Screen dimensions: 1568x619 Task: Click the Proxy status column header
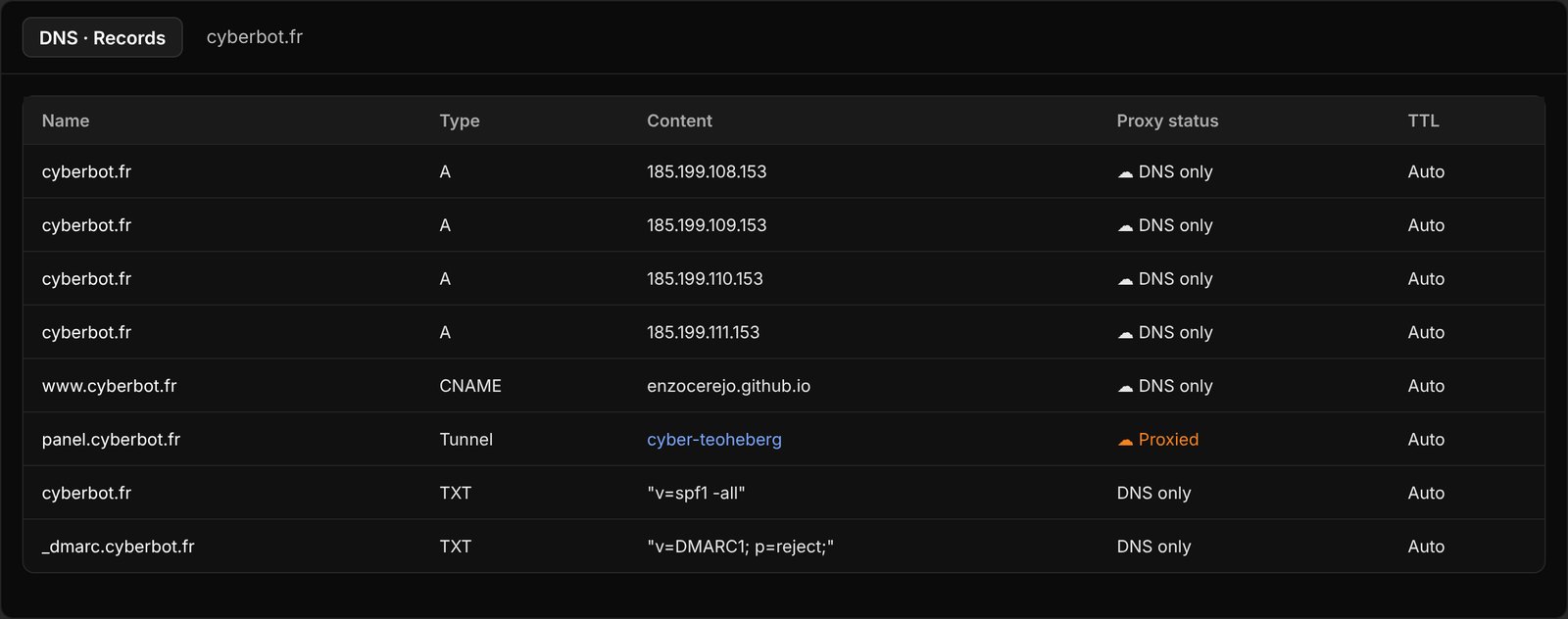(x=1167, y=120)
